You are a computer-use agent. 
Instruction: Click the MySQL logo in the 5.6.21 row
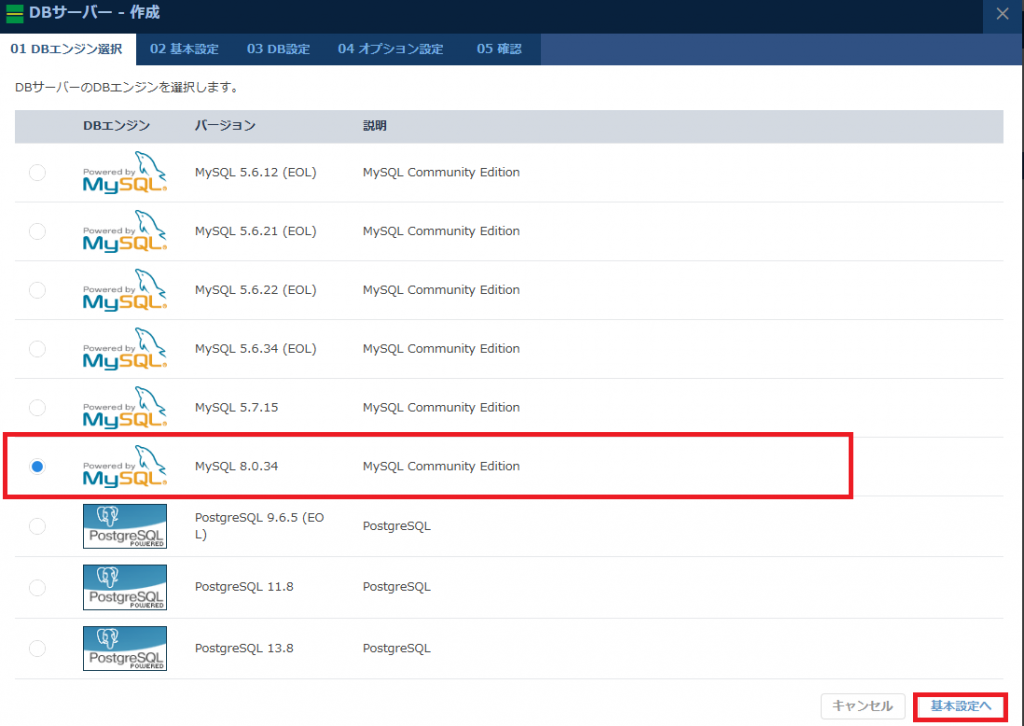coord(125,231)
